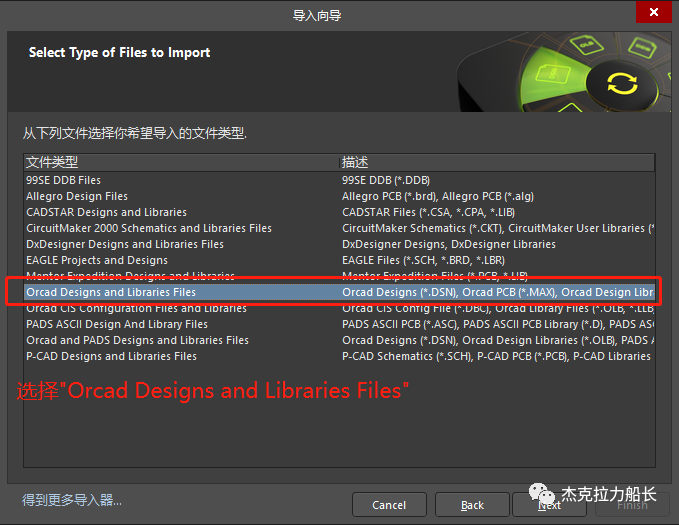
Task: Click description Allegro PCB (*.brd), Allegro PCB (*.alg)
Action: [x=438, y=196]
